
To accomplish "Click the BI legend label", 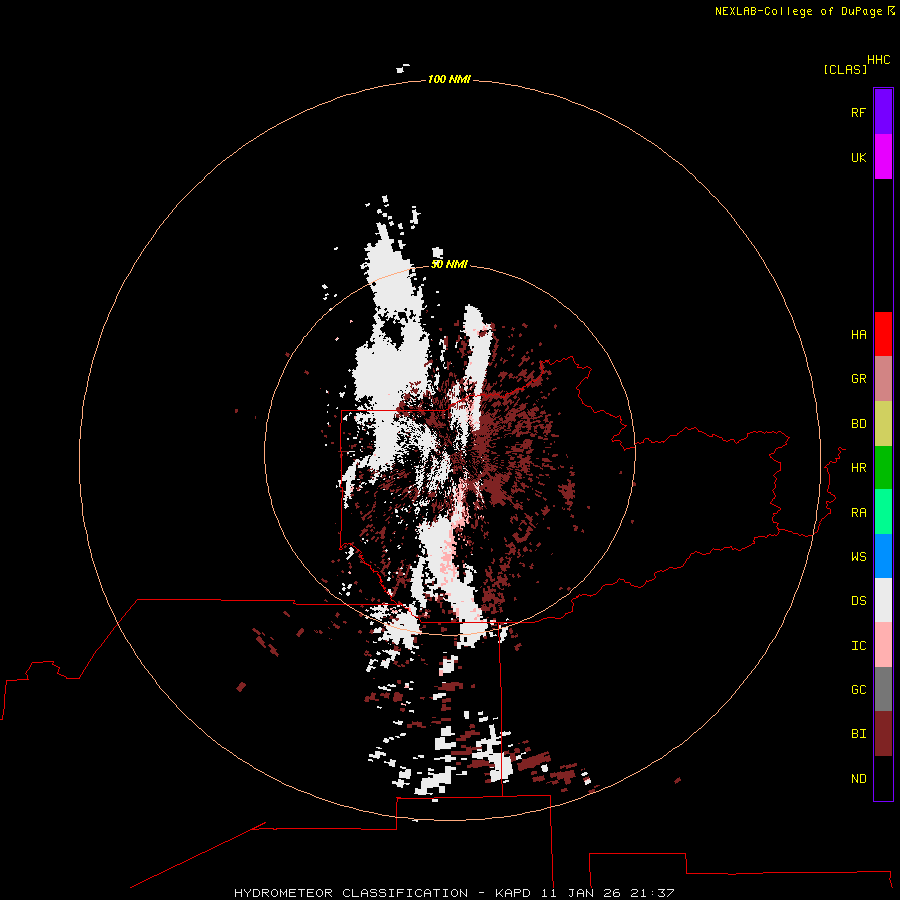I will [x=858, y=734].
